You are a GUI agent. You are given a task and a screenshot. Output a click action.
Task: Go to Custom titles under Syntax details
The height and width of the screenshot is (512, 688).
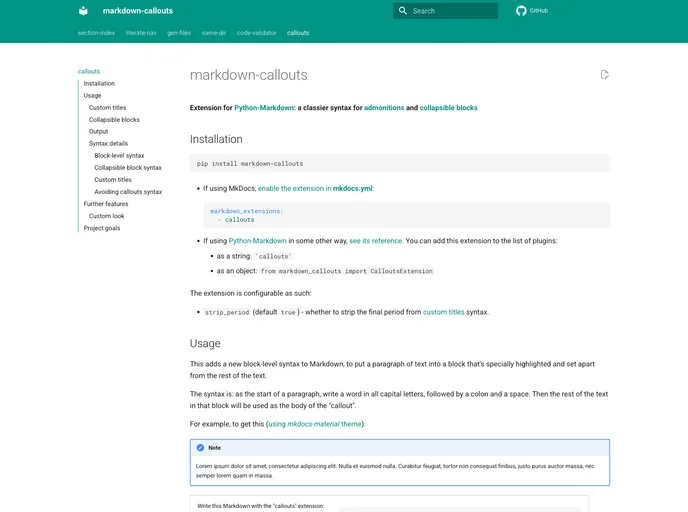pyautogui.click(x=113, y=179)
